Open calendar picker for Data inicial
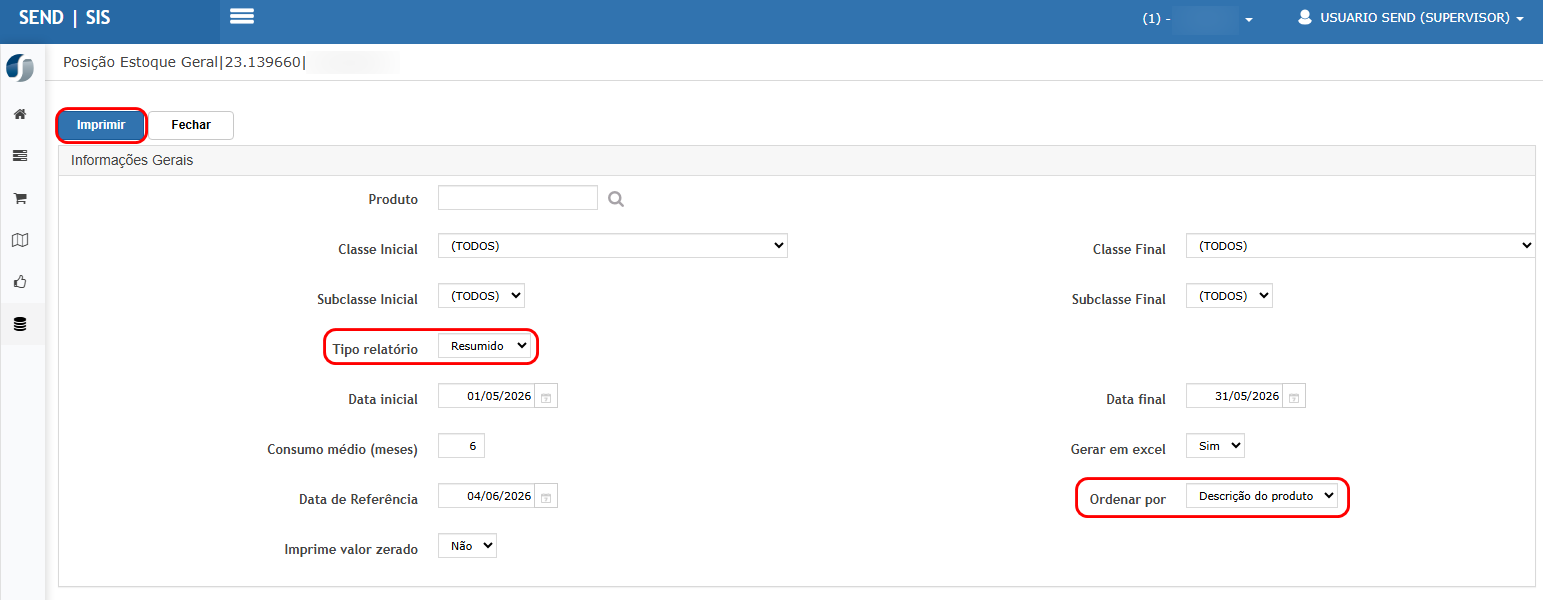This screenshot has height=600, width=1543. [x=546, y=397]
